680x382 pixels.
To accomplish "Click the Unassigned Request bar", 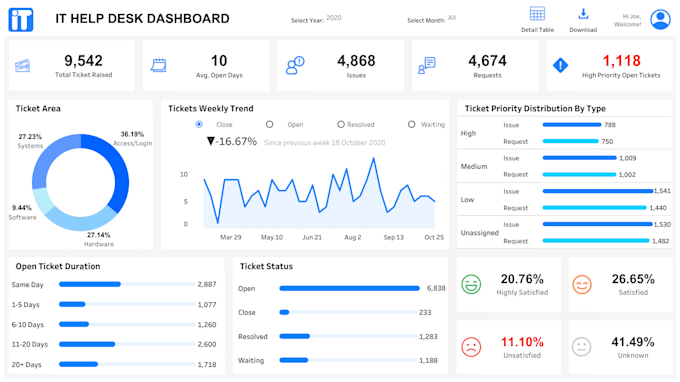I will point(596,241).
